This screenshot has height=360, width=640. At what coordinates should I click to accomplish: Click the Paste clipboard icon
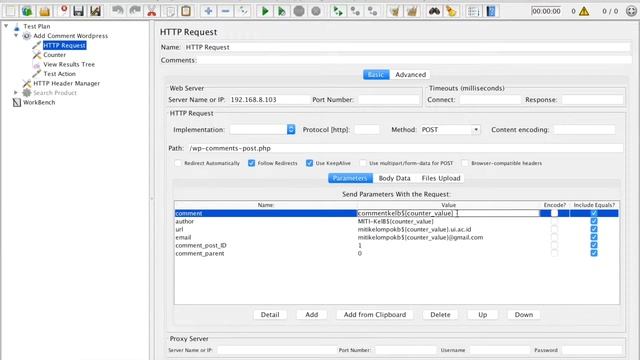click(186, 11)
